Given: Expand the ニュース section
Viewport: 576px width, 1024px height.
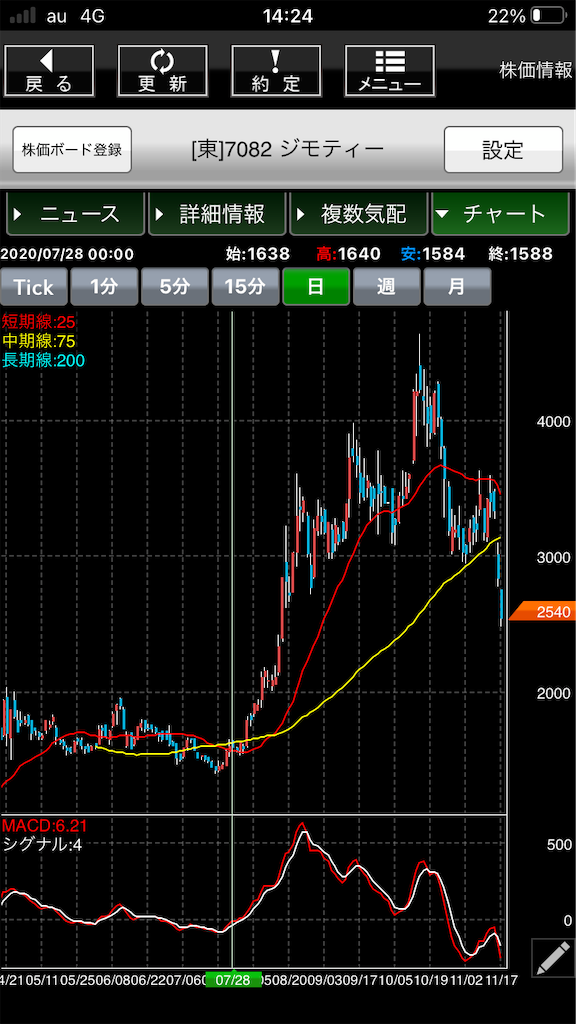Looking at the screenshot, I should [x=74, y=214].
